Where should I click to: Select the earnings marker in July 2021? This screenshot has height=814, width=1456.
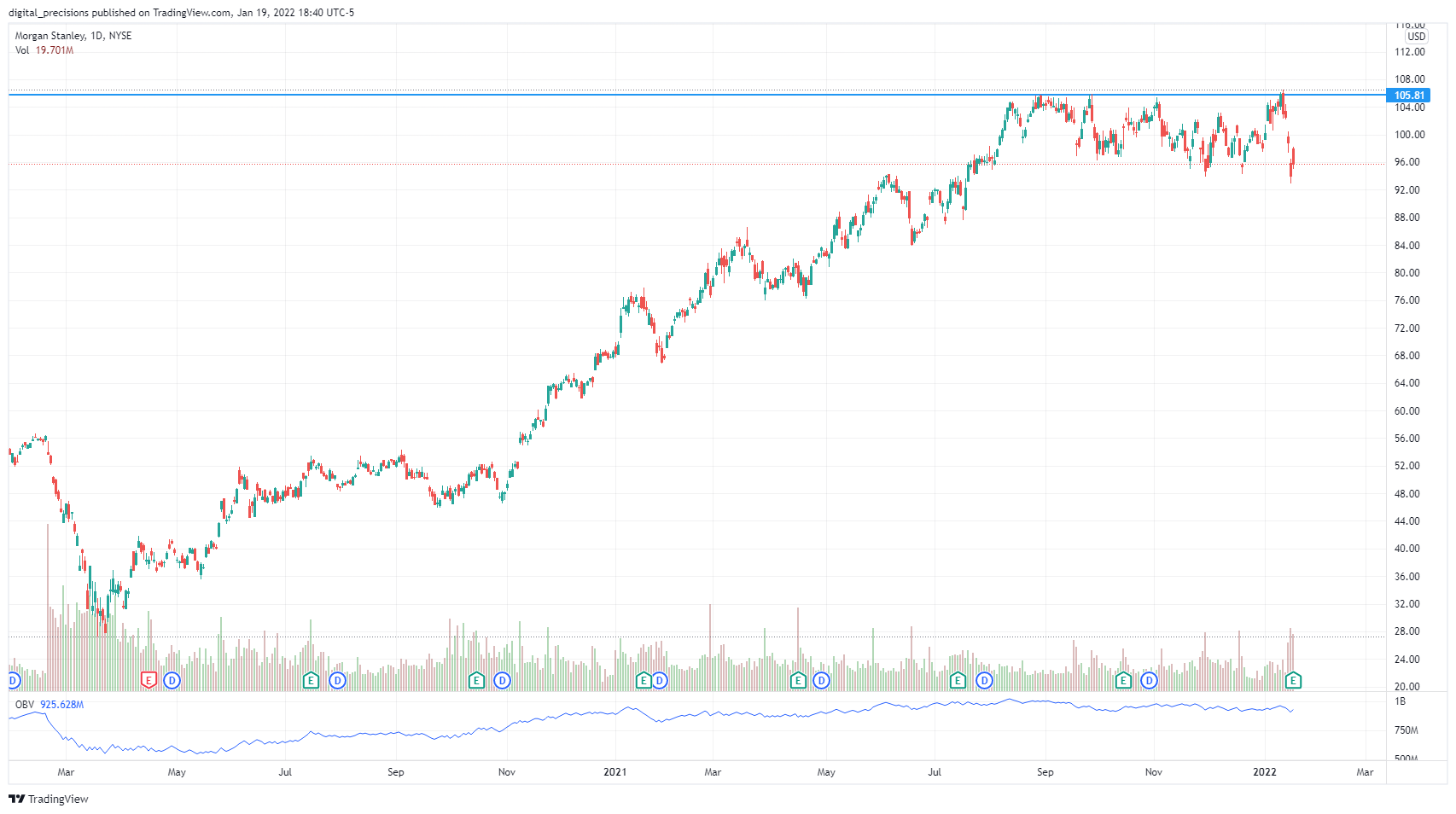[958, 680]
